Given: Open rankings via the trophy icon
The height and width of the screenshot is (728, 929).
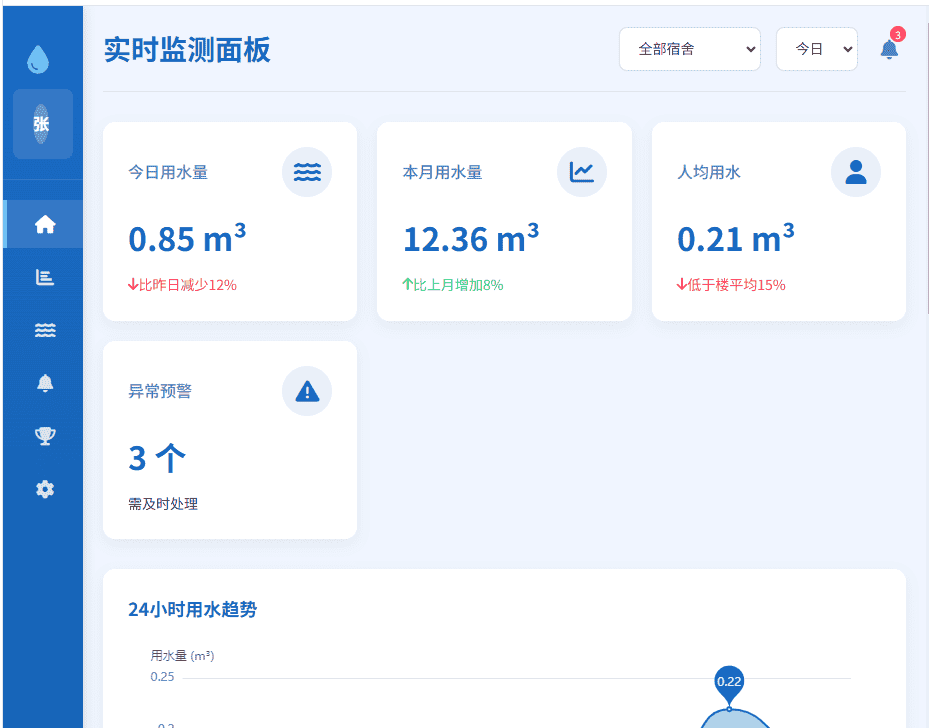Looking at the screenshot, I should coord(43,435).
